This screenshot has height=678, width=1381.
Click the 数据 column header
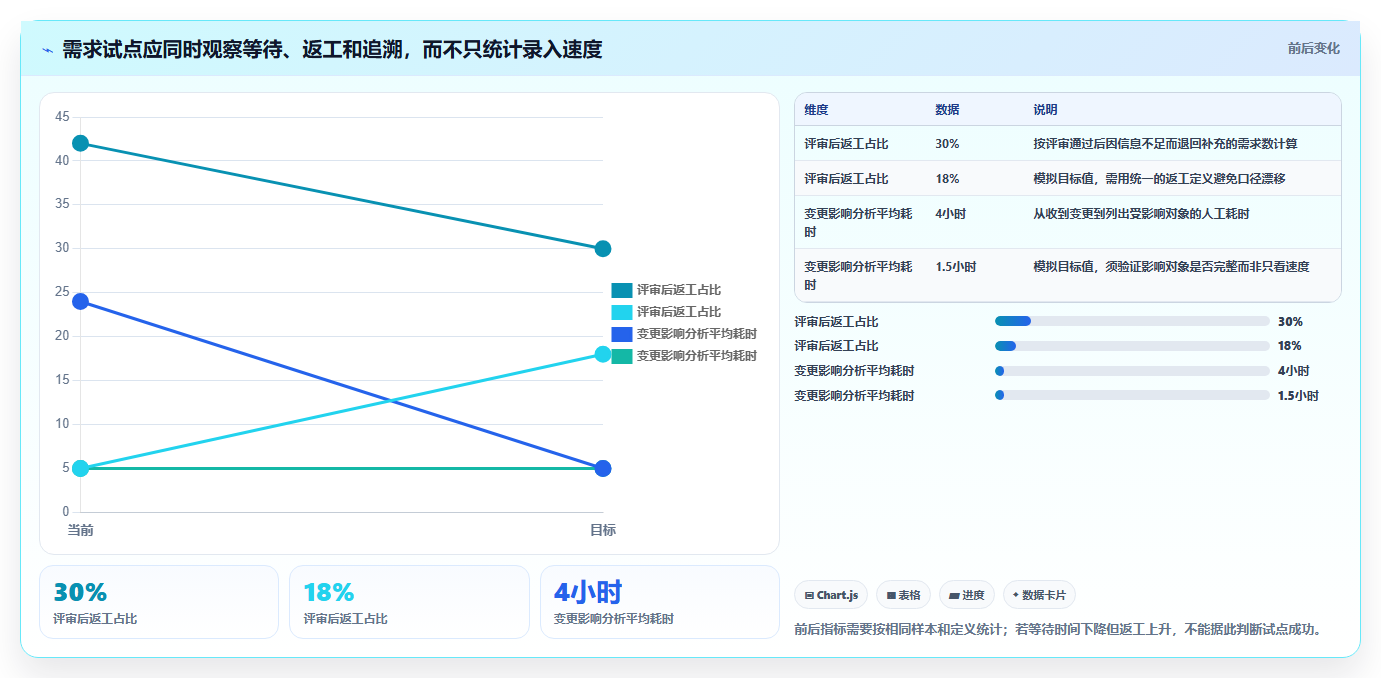click(947, 110)
